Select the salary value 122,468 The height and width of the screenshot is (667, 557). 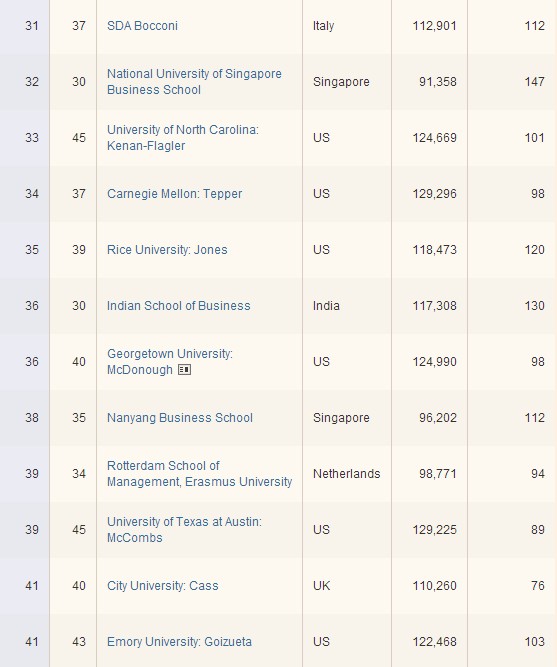point(434,642)
